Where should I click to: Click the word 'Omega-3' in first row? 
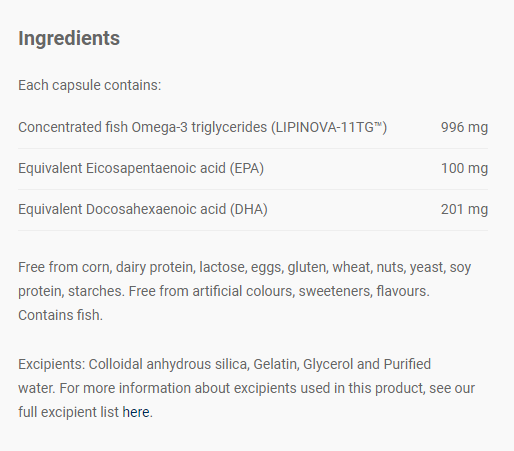point(159,127)
